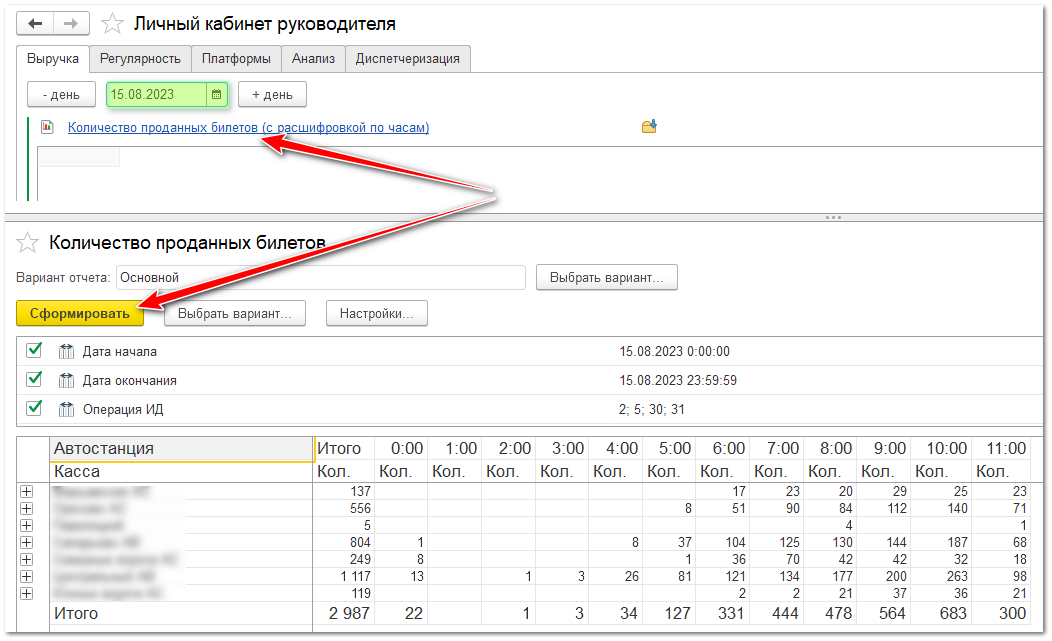The width and height of the screenshot is (1052, 641).
Task: Uncheck the Дата начала checkbox
Action: point(34,351)
